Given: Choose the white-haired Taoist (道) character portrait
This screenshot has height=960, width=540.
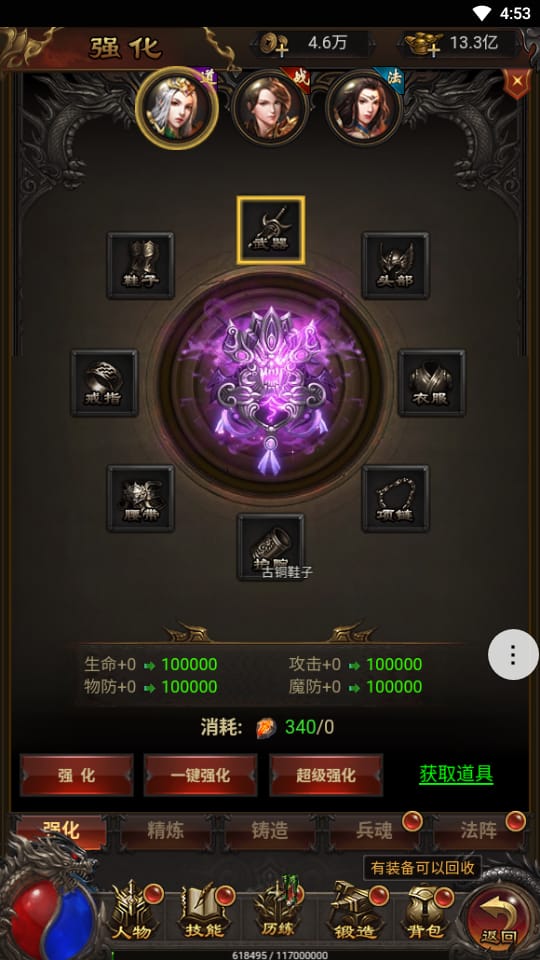Looking at the screenshot, I should 177,108.
